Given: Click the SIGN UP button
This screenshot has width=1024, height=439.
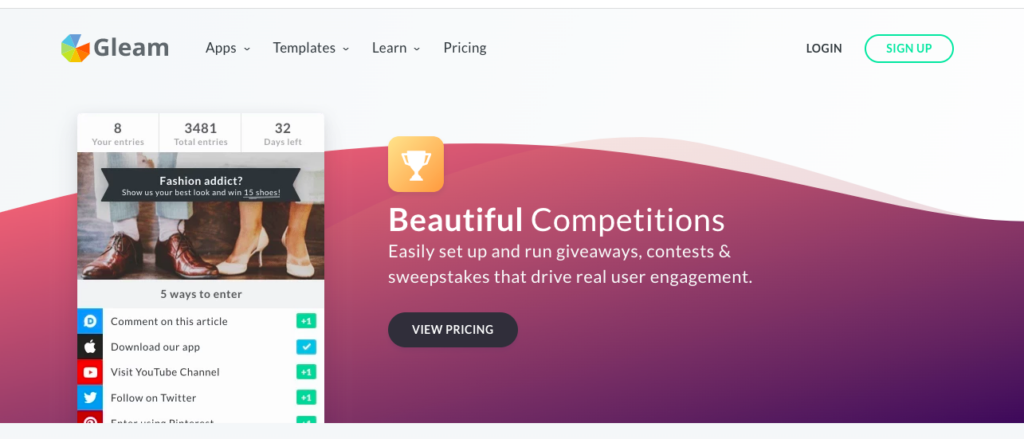Looking at the screenshot, I should tap(909, 48).
